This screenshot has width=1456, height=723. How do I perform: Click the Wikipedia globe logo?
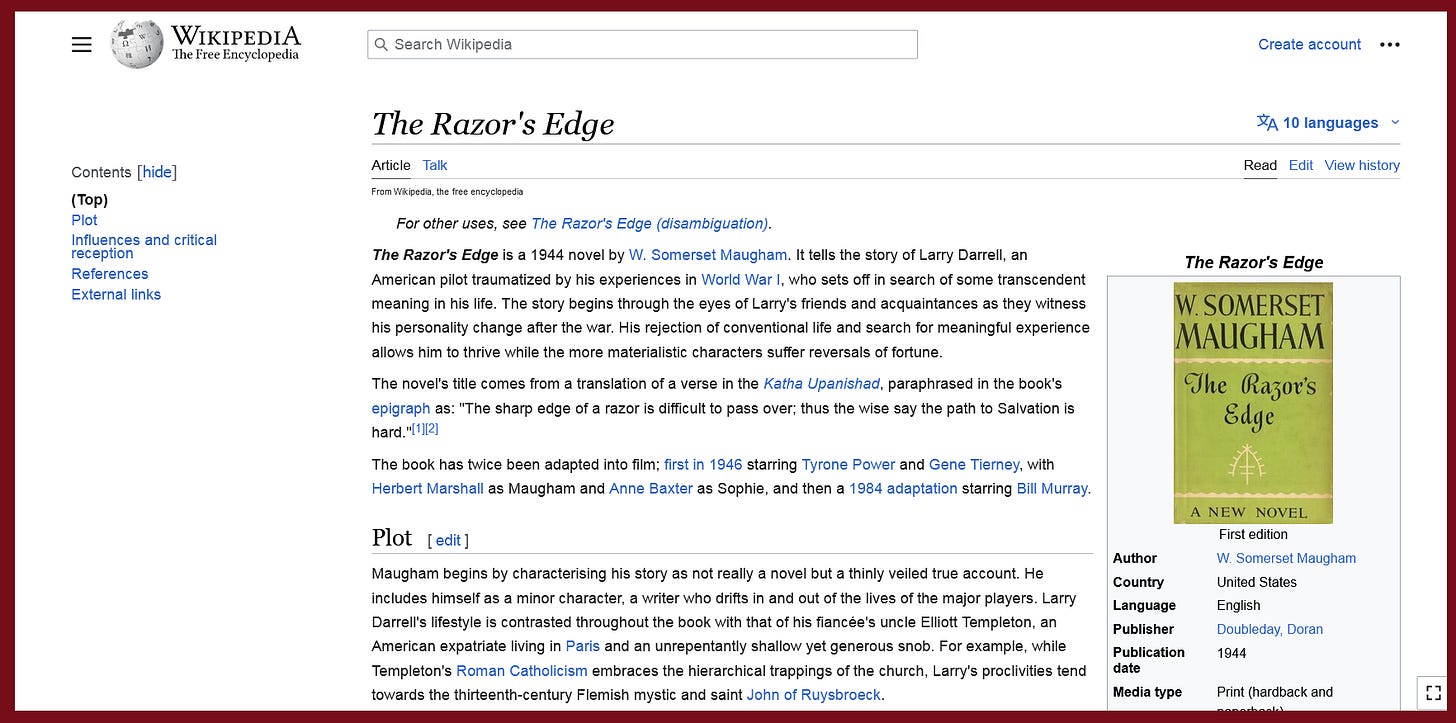point(136,44)
